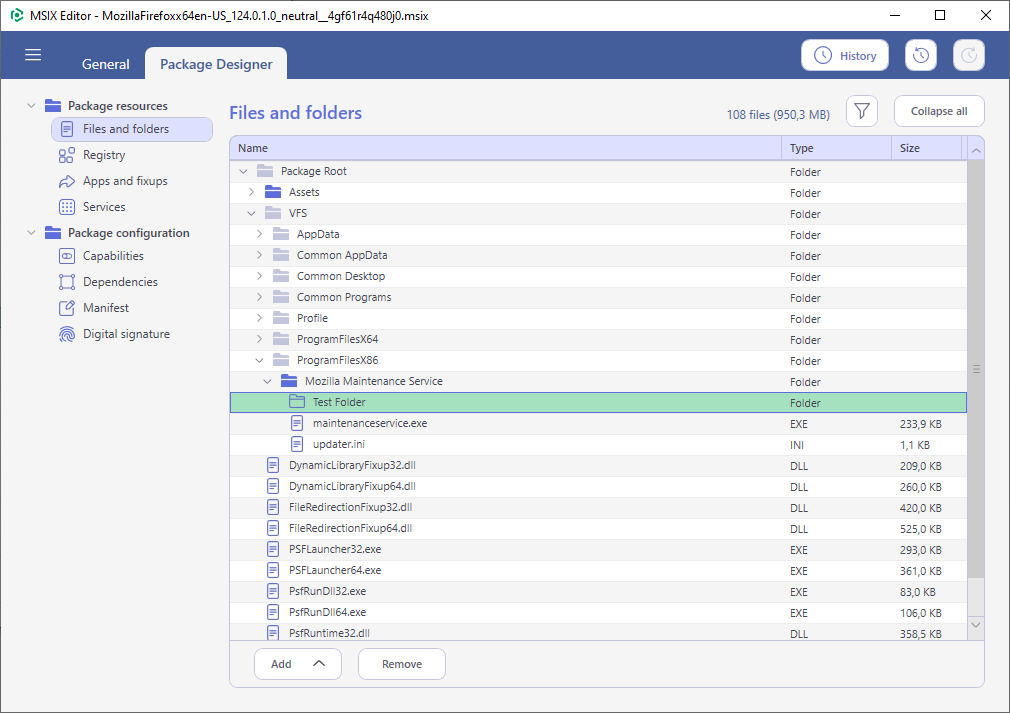
Task: Collapse the ProgramFilesX86 folder
Action: [x=260, y=360]
